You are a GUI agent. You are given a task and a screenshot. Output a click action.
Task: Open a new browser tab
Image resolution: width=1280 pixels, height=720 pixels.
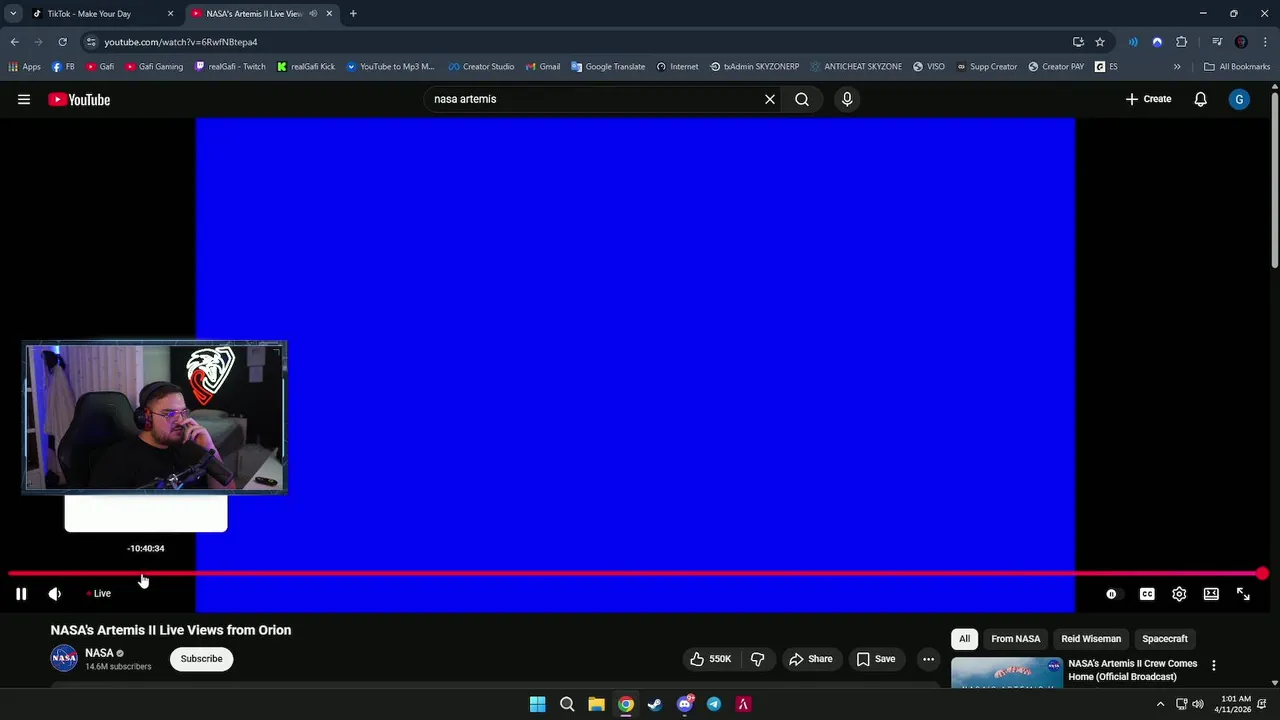tap(353, 14)
